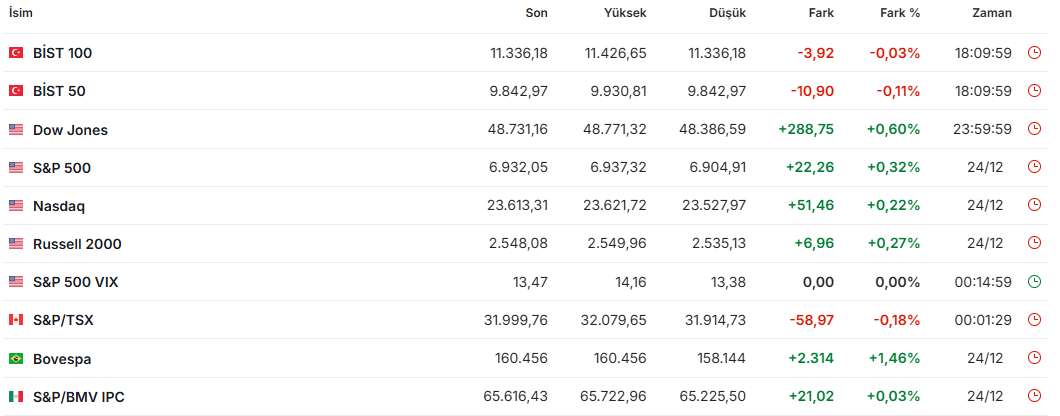The height and width of the screenshot is (416, 1060).
Task: Click the green clock icon for S&P 500 VIX
Action: (x=1034, y=282)
